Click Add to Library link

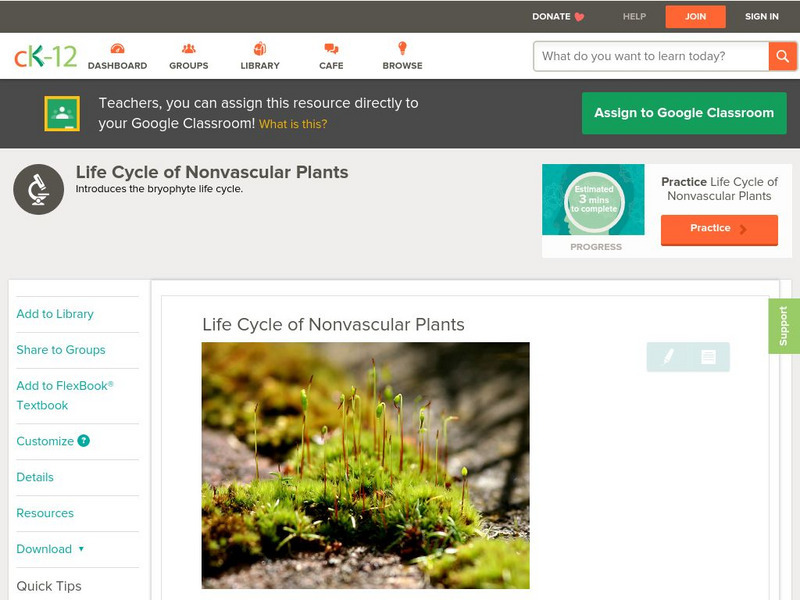click(x=55, y=314)
